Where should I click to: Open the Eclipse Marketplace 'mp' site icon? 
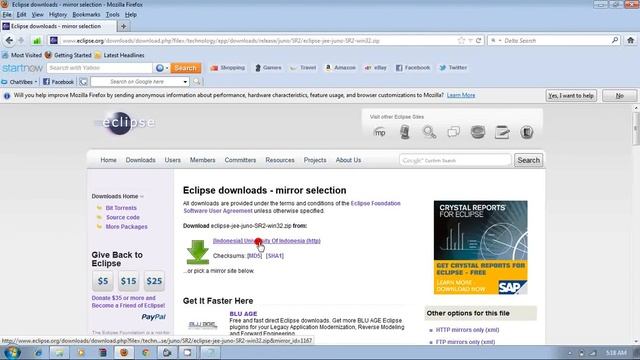[380, 132]
